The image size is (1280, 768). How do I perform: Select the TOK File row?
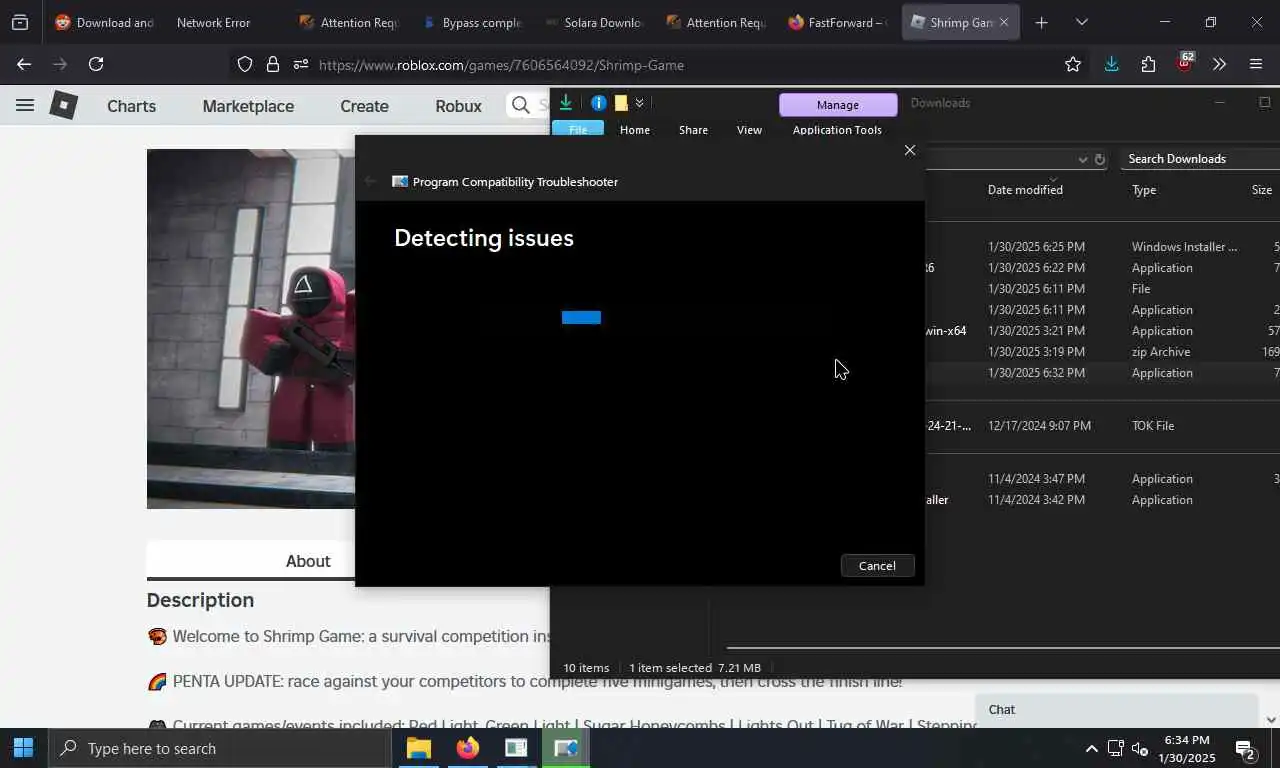pos(1102,426)
